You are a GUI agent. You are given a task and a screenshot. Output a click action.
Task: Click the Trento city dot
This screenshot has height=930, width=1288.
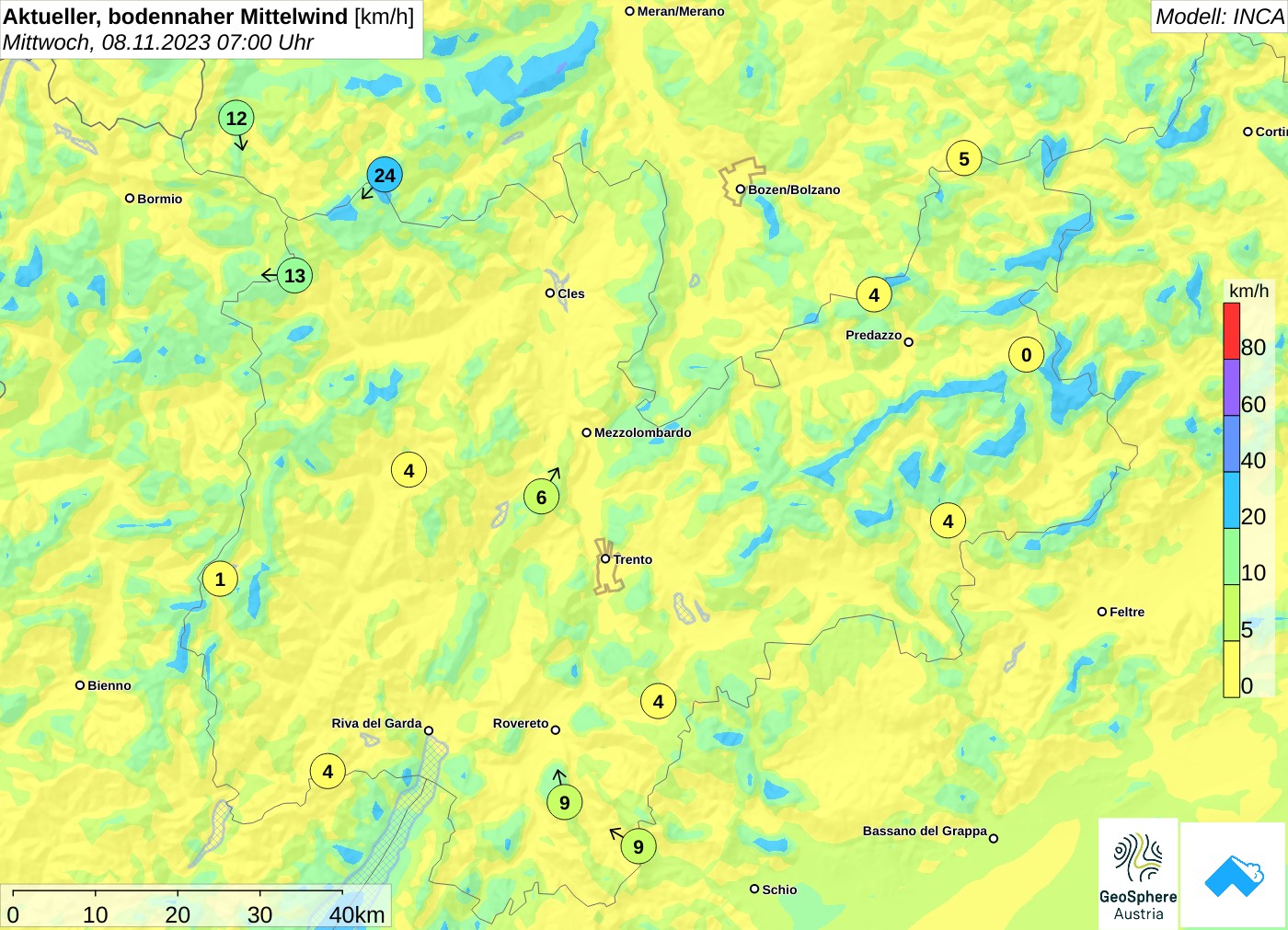click(605, 558)
